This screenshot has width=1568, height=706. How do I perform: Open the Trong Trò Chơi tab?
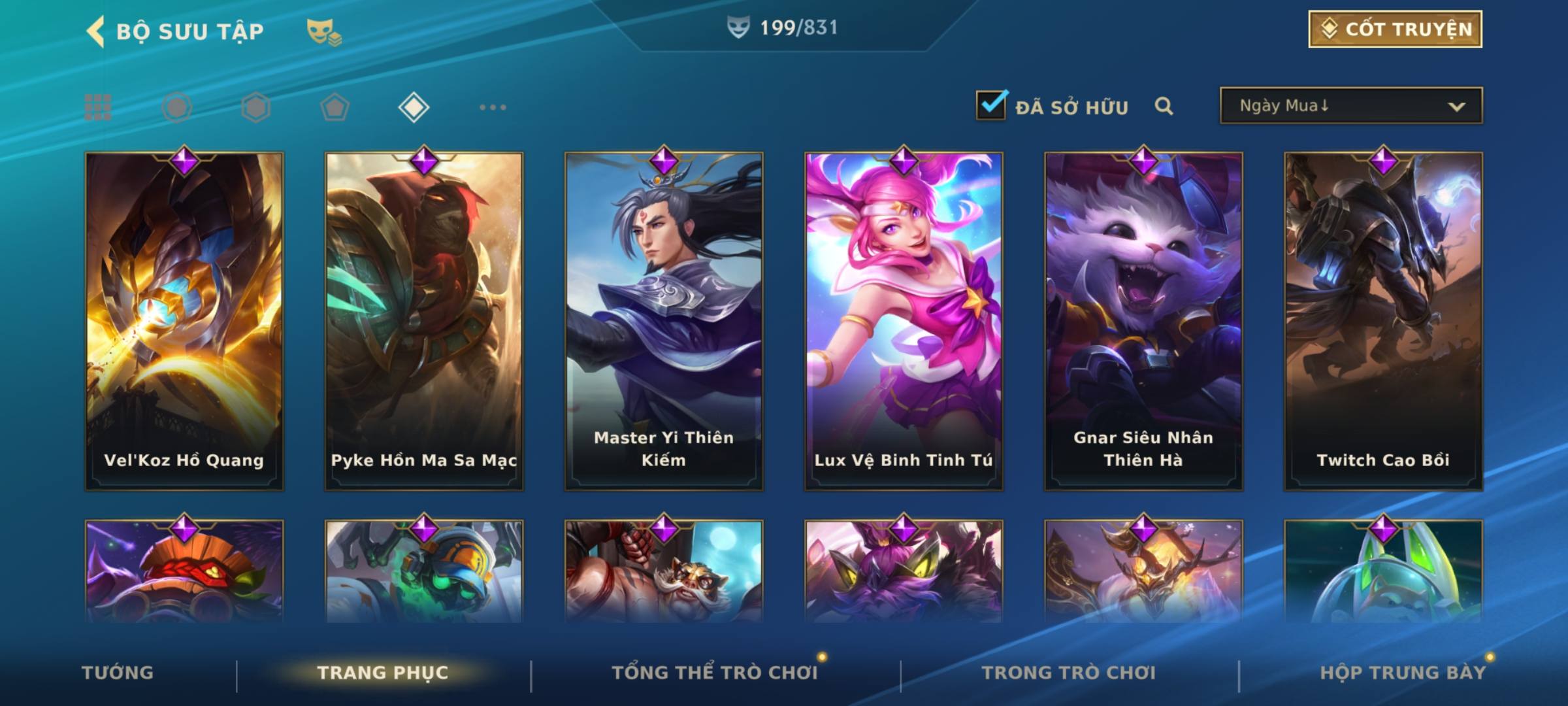coord(1069,673)
